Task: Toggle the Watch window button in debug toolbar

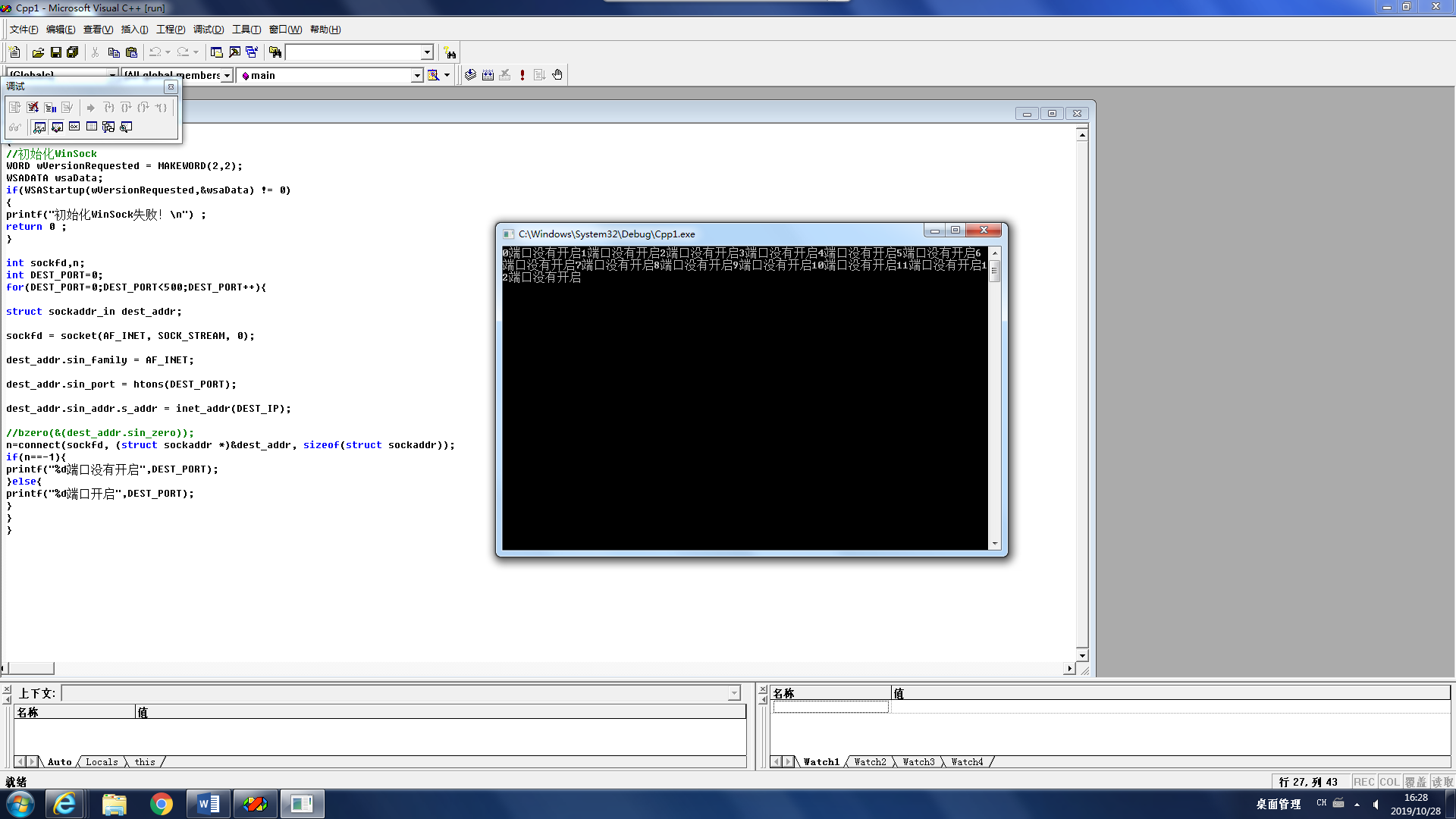Action: tap(39, 127)
